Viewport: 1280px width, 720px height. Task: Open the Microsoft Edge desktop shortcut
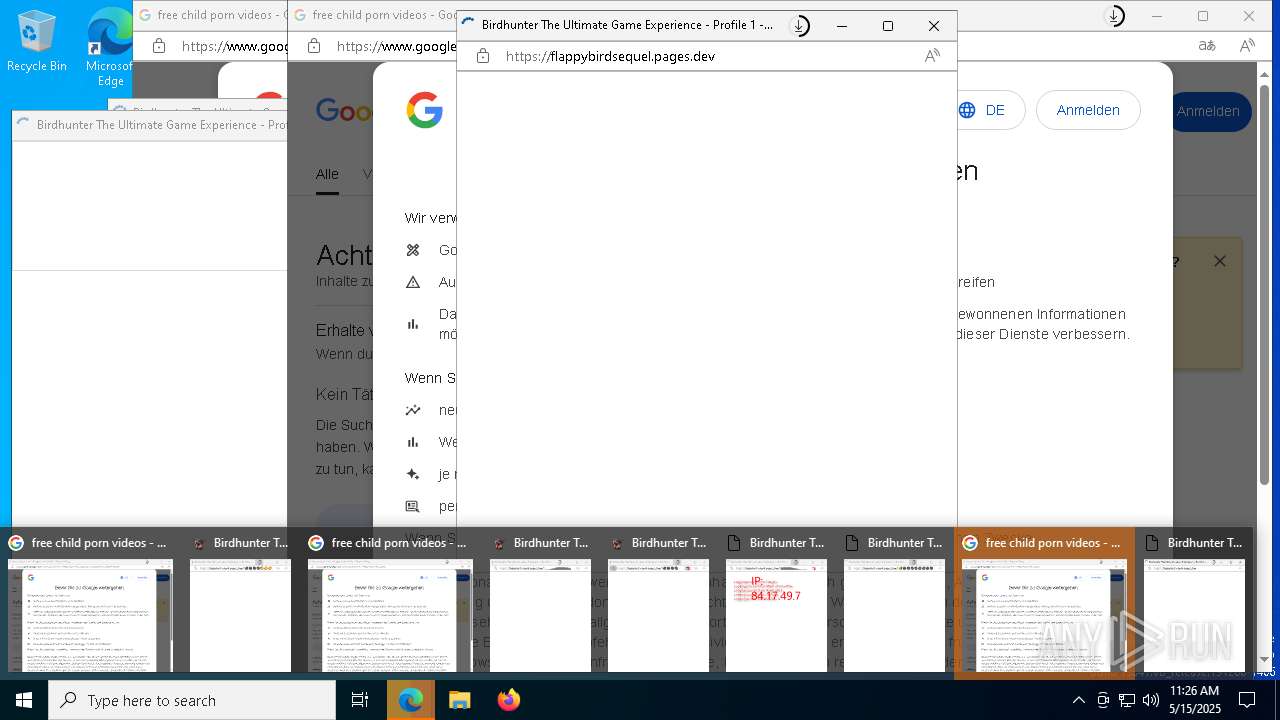click(110, 47)
